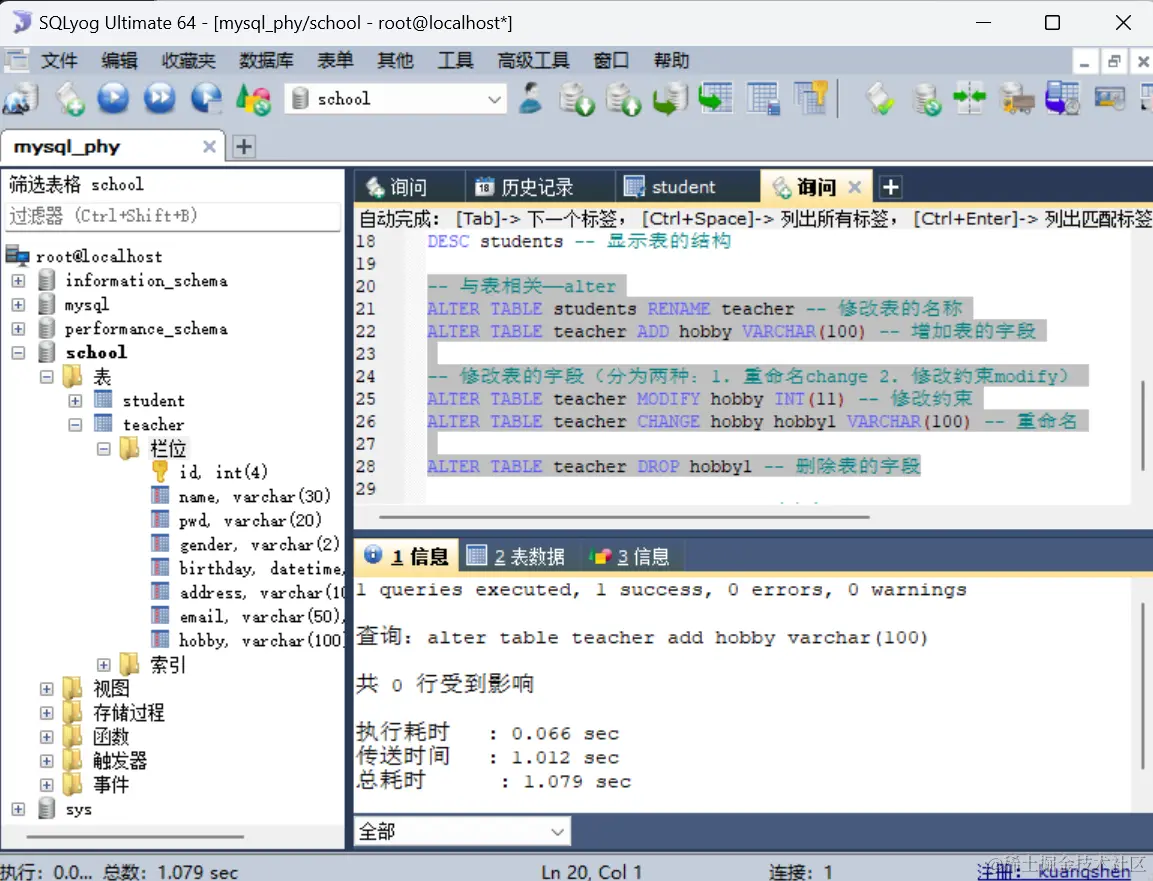This screenshot has height=881, width=1153.
Task: Select the 1 信息 result tab
Action: tap(407, 557)
